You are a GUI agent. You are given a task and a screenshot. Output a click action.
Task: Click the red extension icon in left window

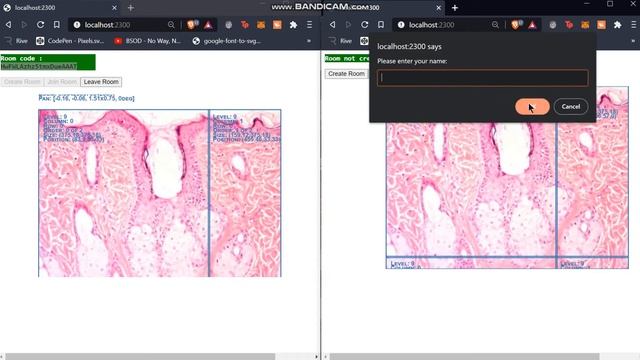(x=245, y=25)
